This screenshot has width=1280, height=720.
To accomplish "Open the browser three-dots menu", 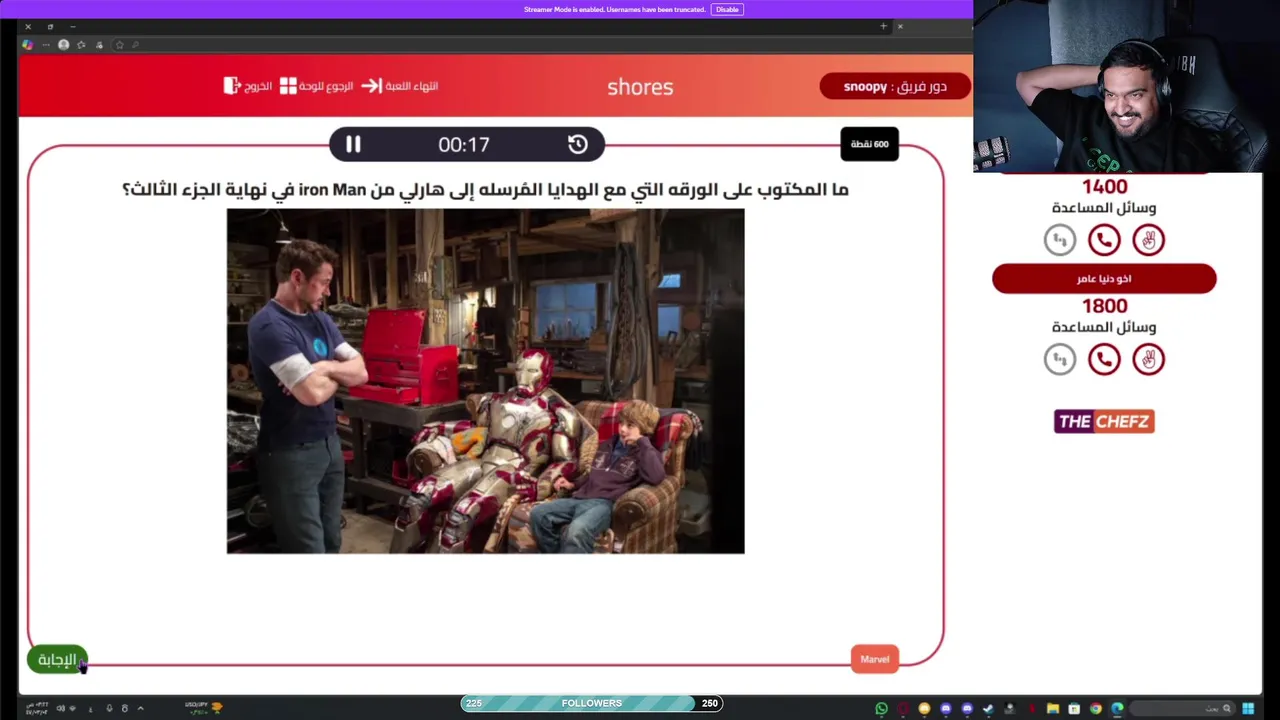I will pyautogui.click(x=45, y=44).
